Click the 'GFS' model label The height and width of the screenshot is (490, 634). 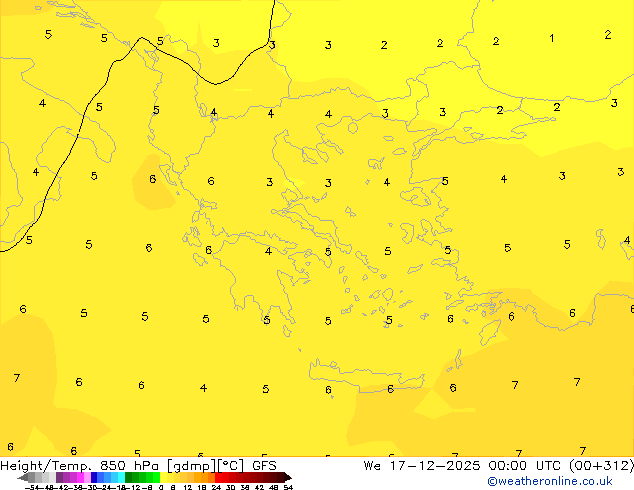264,465
